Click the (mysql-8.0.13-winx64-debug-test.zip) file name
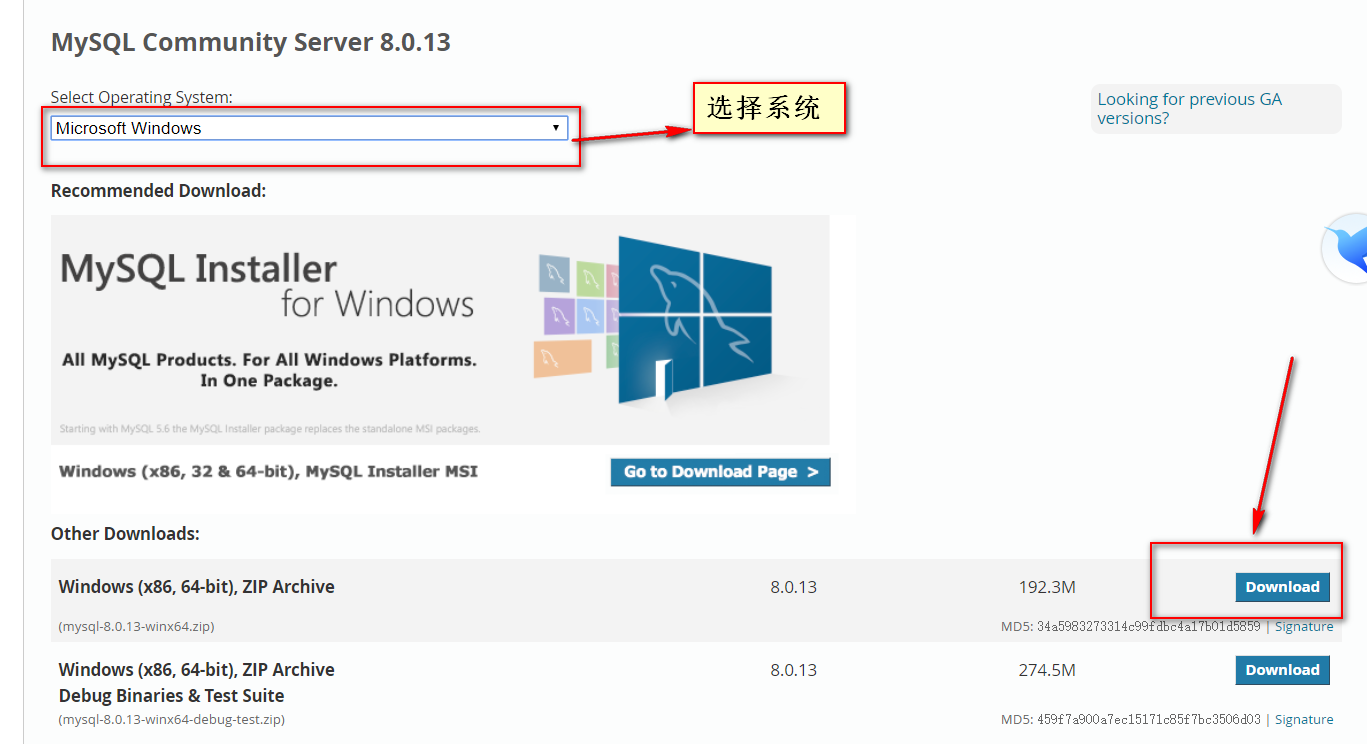This screenshot has width=1367, height=744. pos(171,719)
